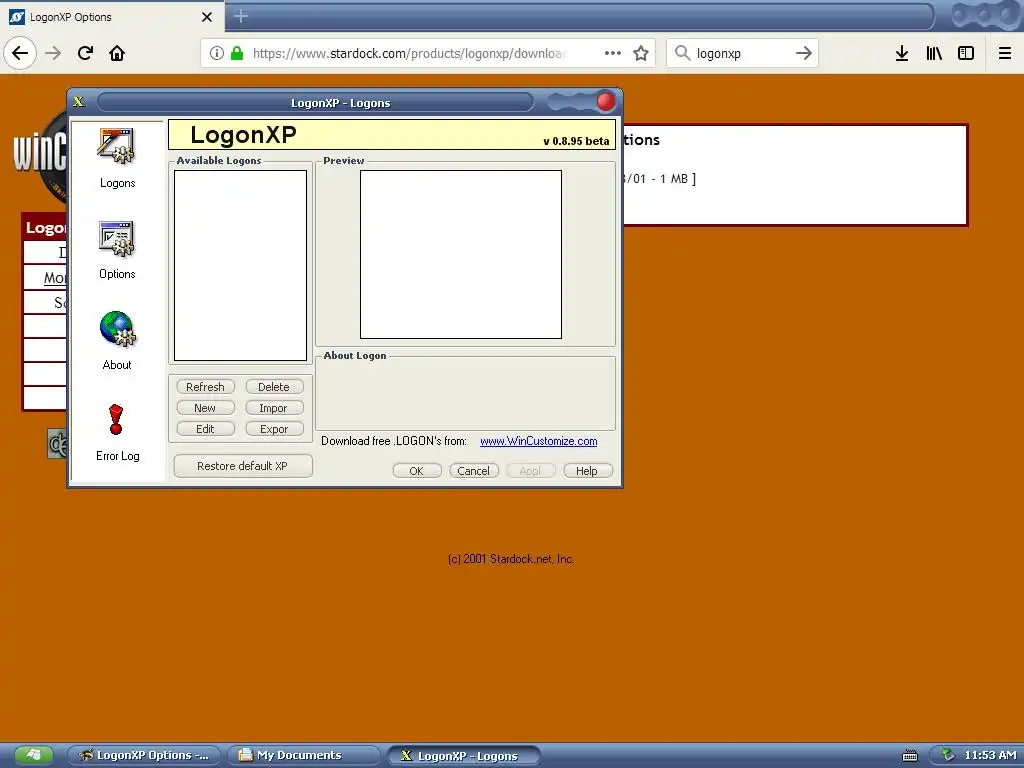This screenshot has width=1024, height=768.
Task: Click inside the Available Logons list
Action: [x=240, y=265]
